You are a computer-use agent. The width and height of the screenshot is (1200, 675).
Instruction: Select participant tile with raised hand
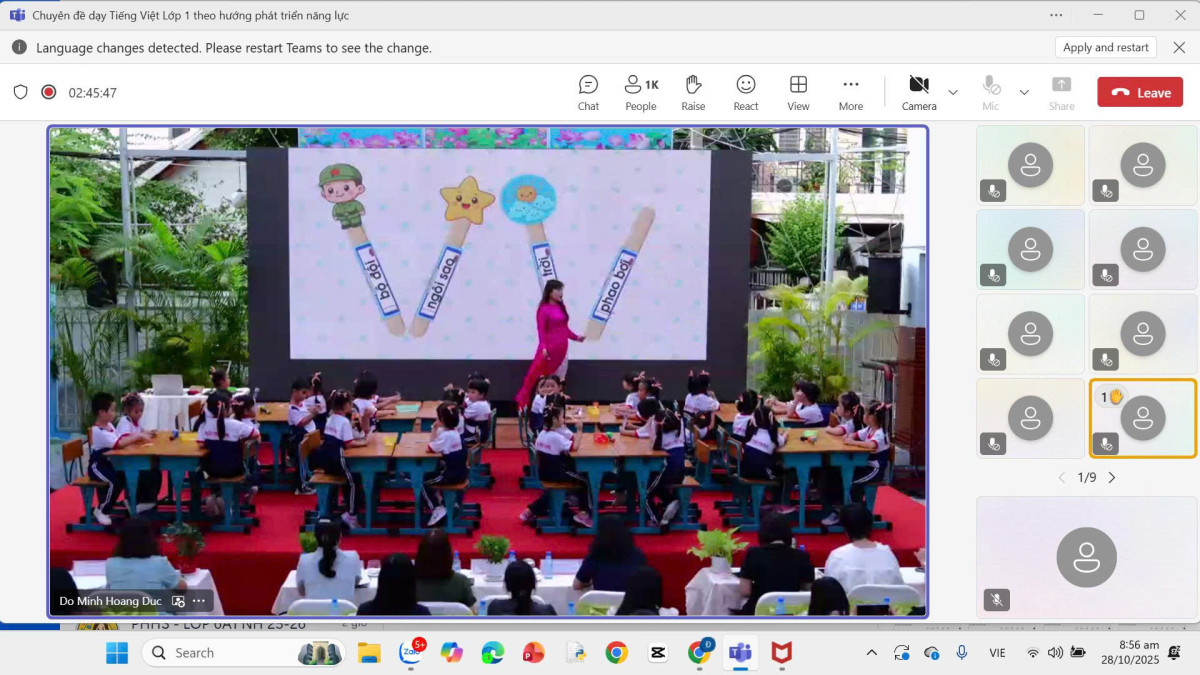[x=1142, y=418]
